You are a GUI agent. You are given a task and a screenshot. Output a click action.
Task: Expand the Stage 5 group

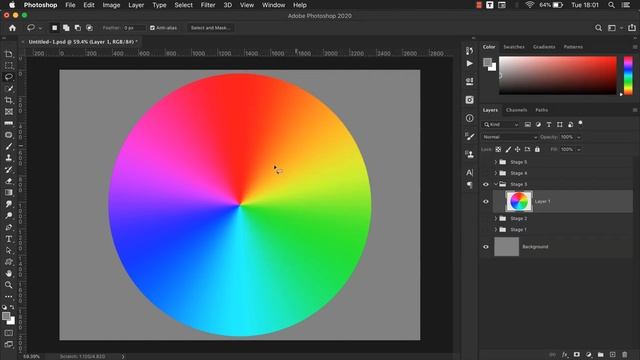click(x=496, y=162)
